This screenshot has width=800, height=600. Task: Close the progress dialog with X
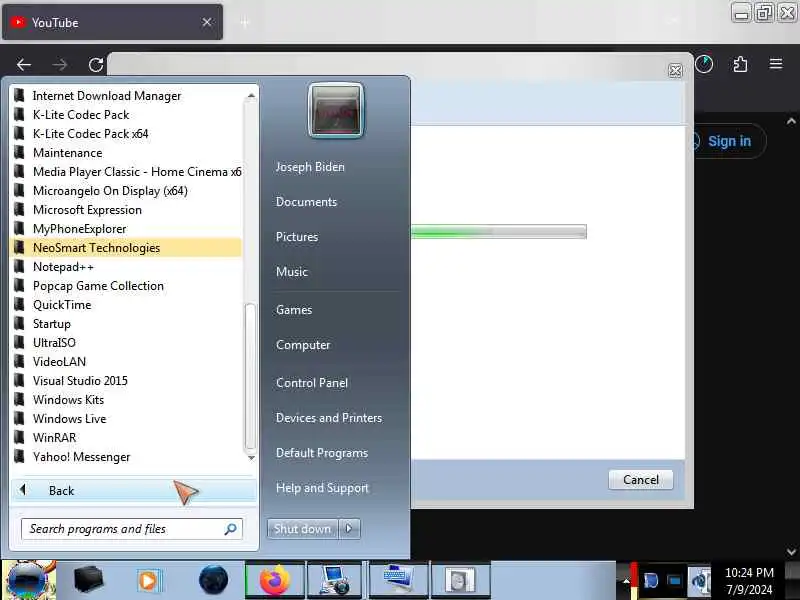(675, 71)
